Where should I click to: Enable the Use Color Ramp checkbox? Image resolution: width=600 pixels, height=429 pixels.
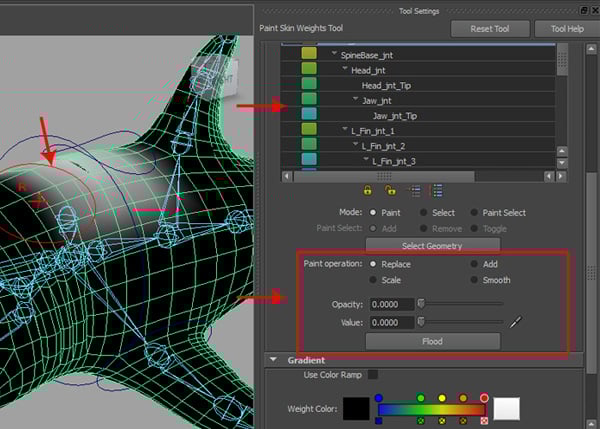(x=373, y=375)
